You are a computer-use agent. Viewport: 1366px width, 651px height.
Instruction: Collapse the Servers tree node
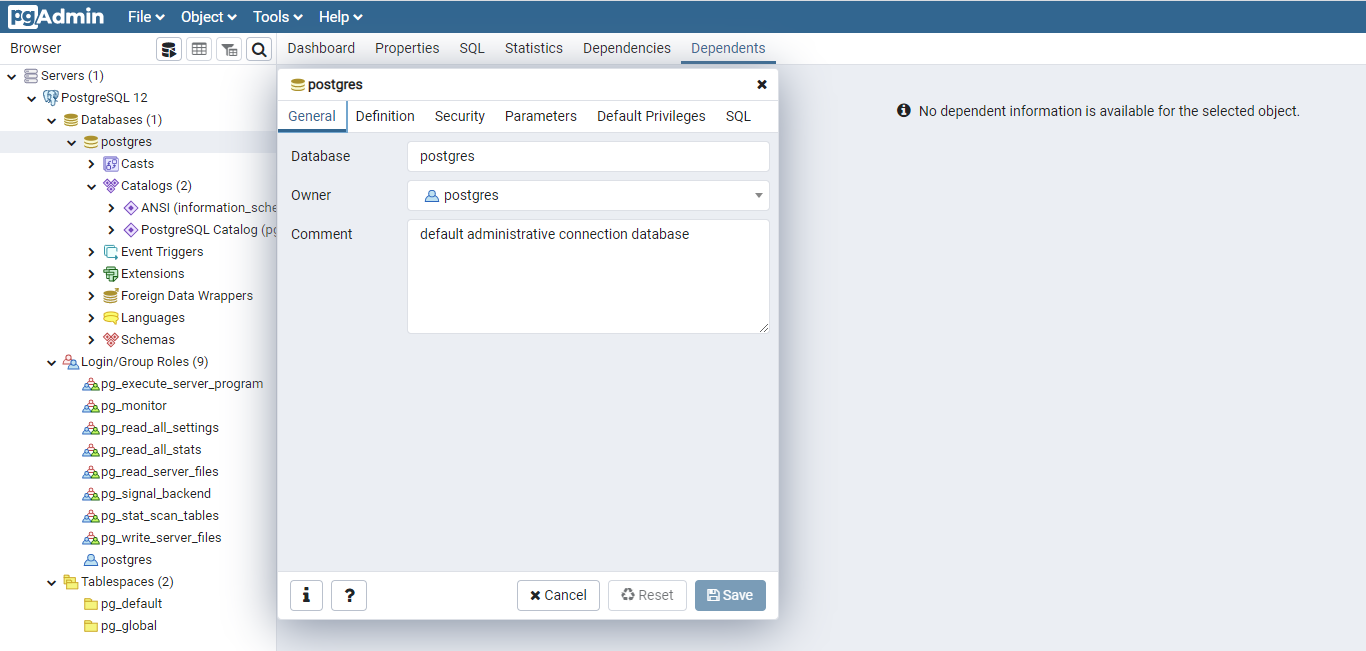(x=12, y=76)
